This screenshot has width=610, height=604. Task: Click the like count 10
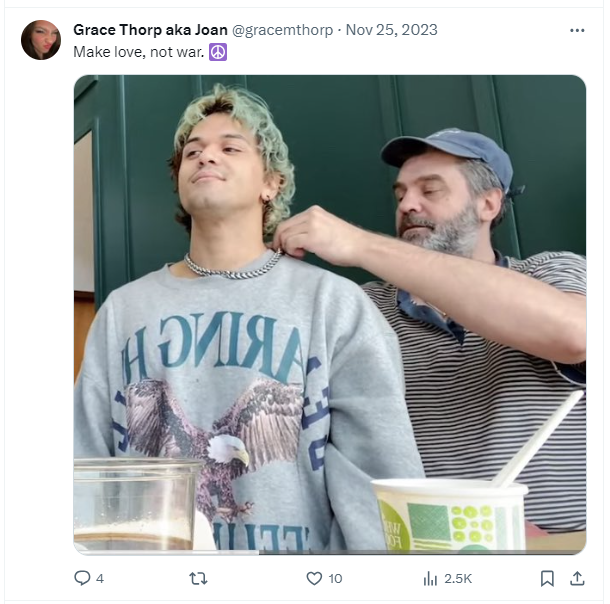[x=335, y=579]
